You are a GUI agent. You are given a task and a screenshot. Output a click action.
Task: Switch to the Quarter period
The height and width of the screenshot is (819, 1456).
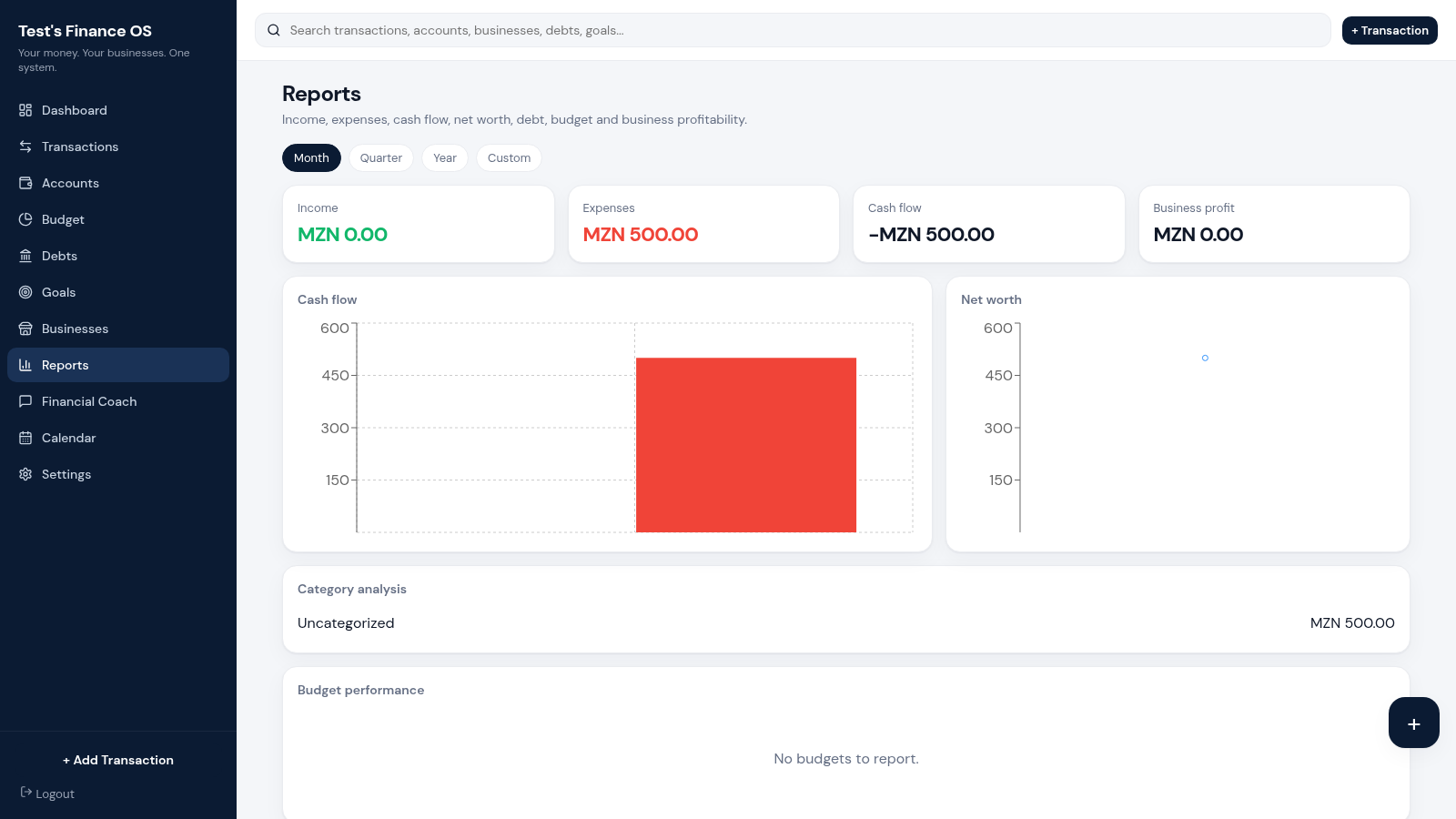(381, 157)
